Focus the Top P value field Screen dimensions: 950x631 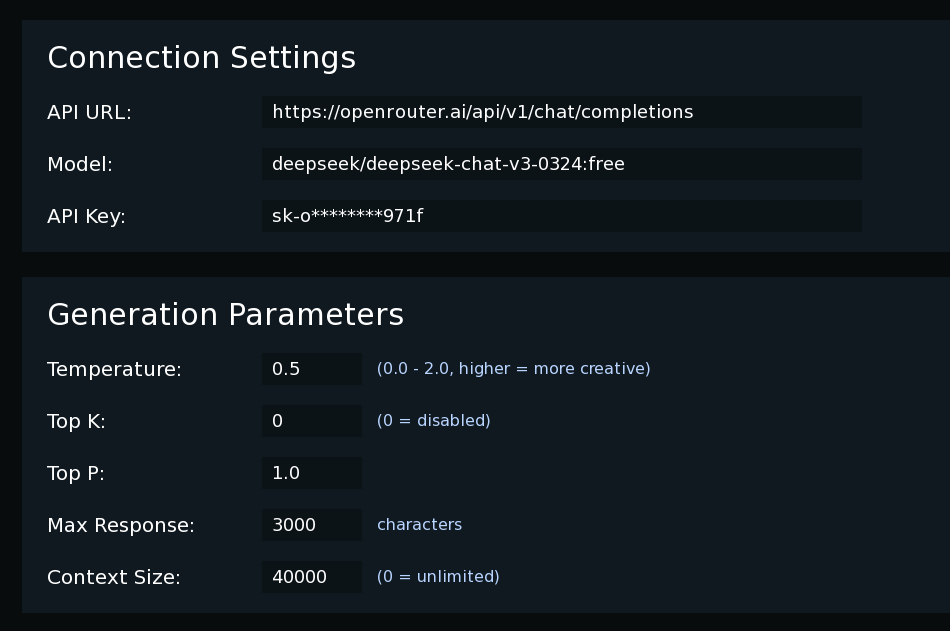click(x=311, y=473)
